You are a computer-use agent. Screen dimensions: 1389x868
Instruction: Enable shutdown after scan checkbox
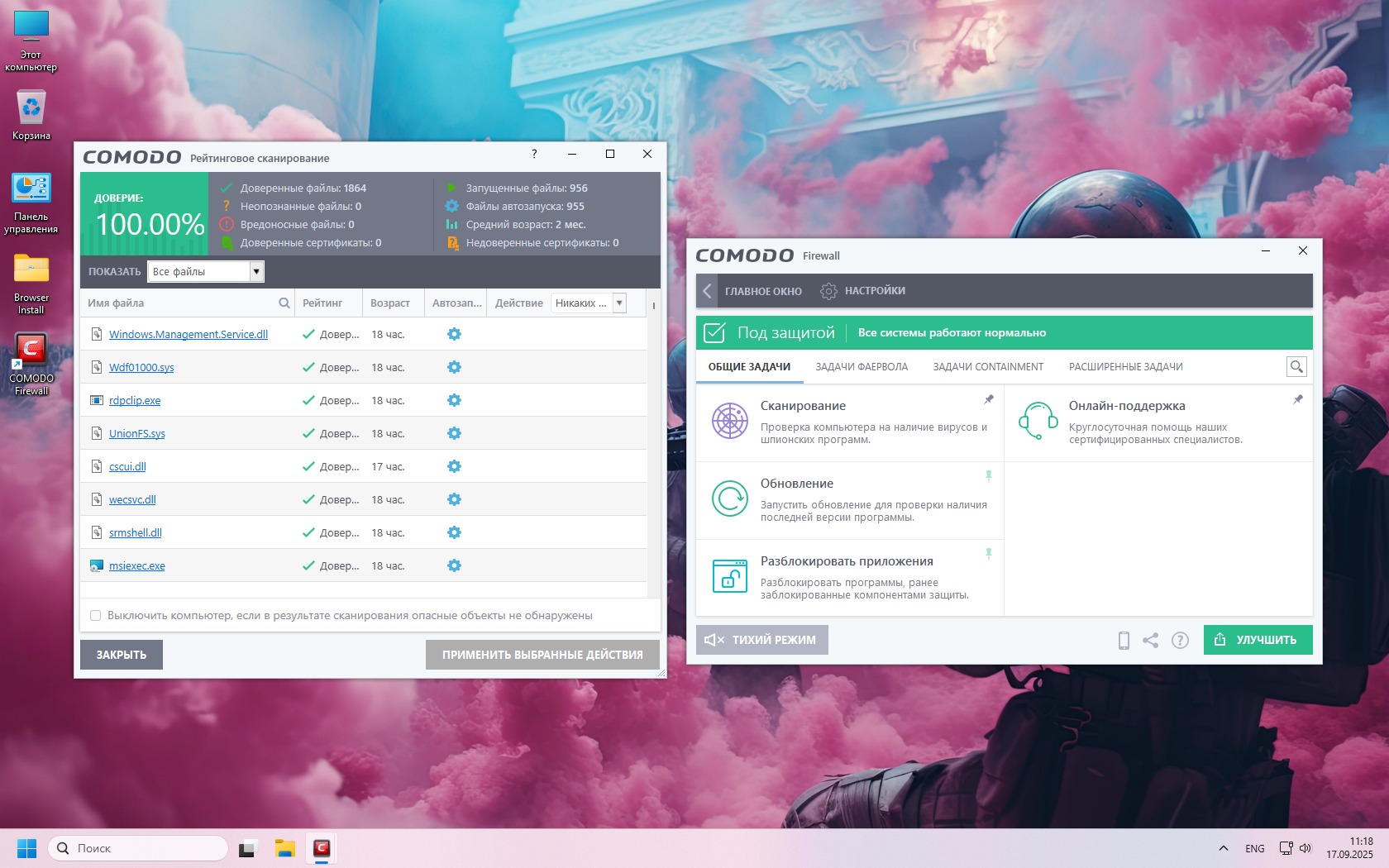(95, 615)
